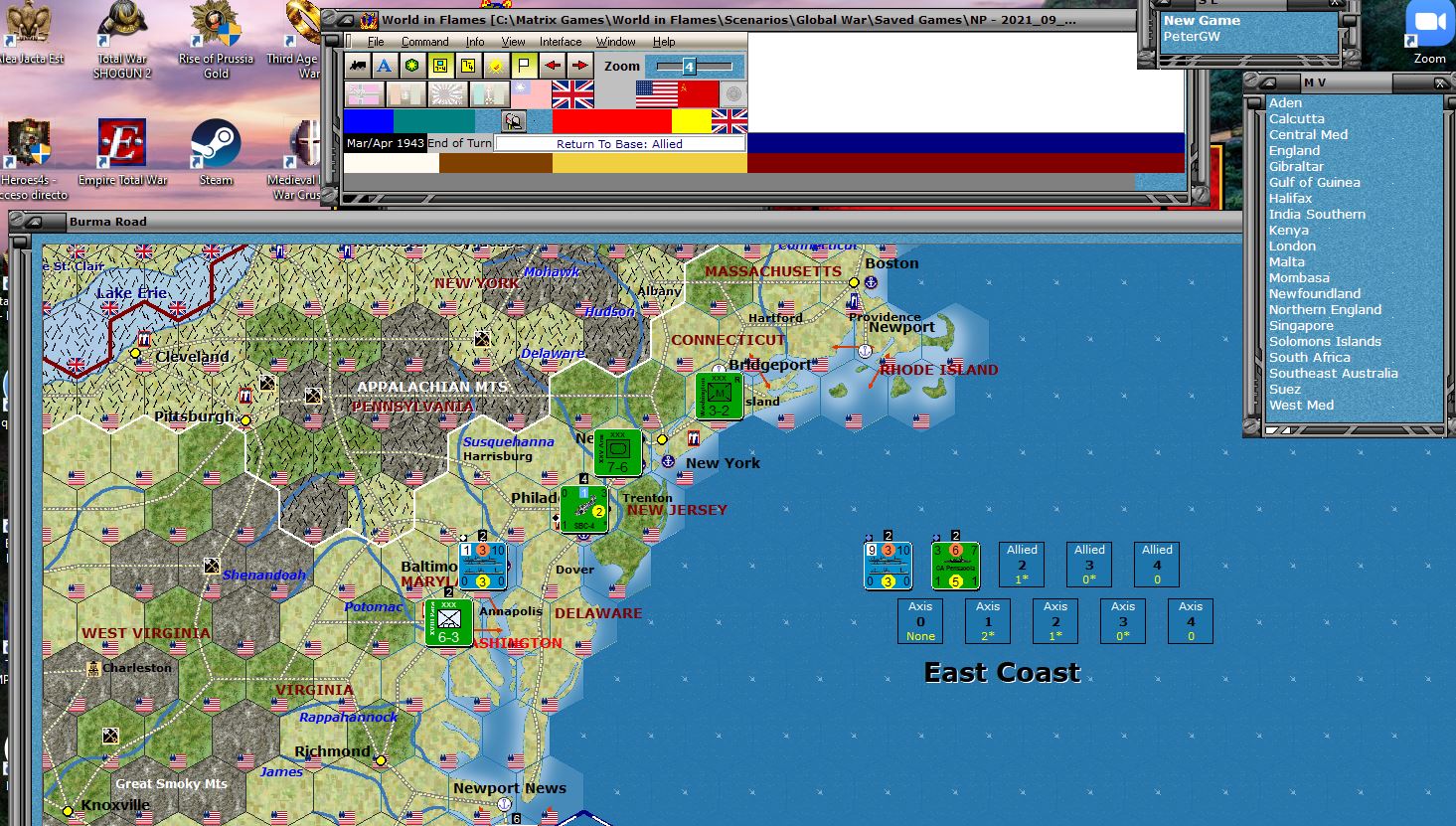Click the red right arrow toolbar button
1456x826 pixels.
[579, 66]
